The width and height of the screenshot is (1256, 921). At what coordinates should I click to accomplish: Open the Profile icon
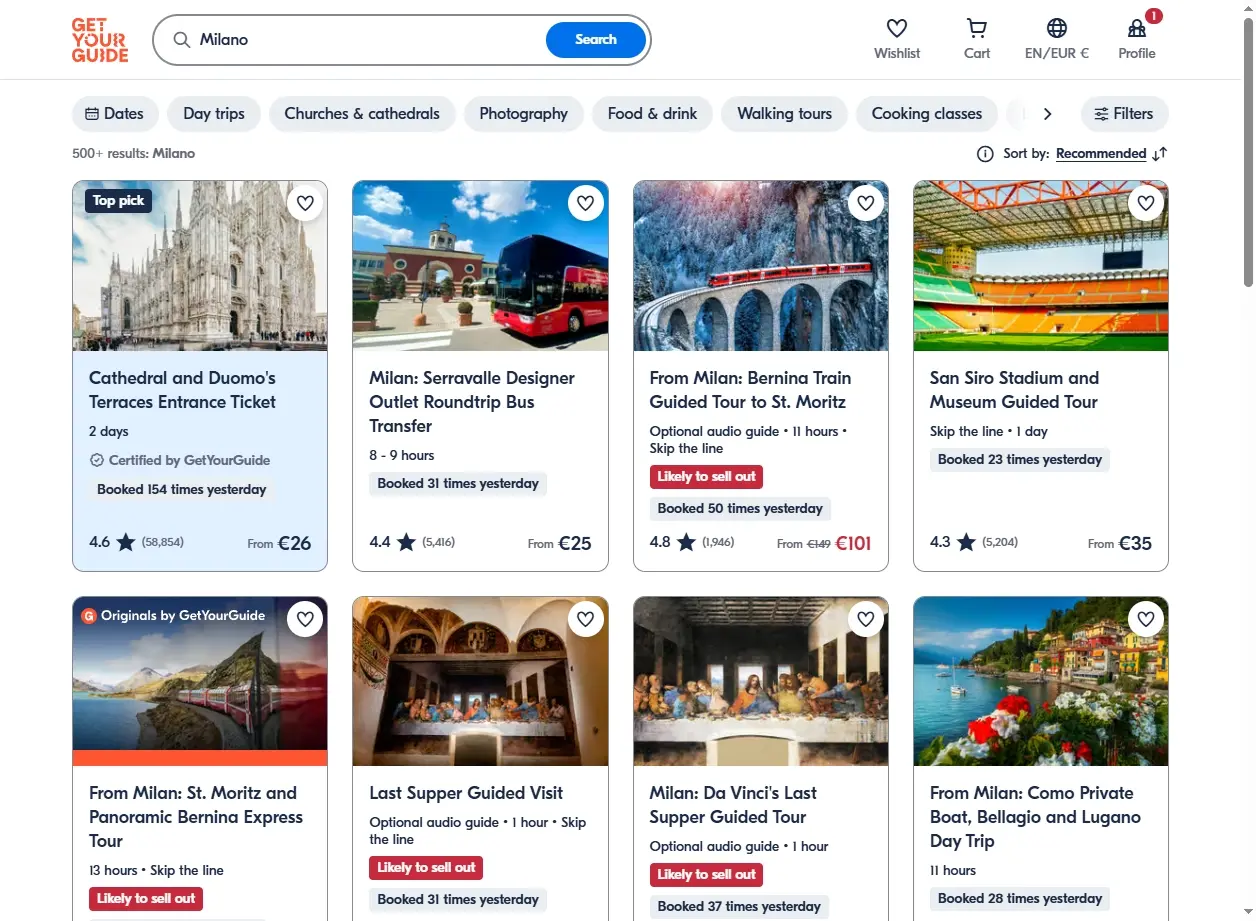click(1137, 28)
